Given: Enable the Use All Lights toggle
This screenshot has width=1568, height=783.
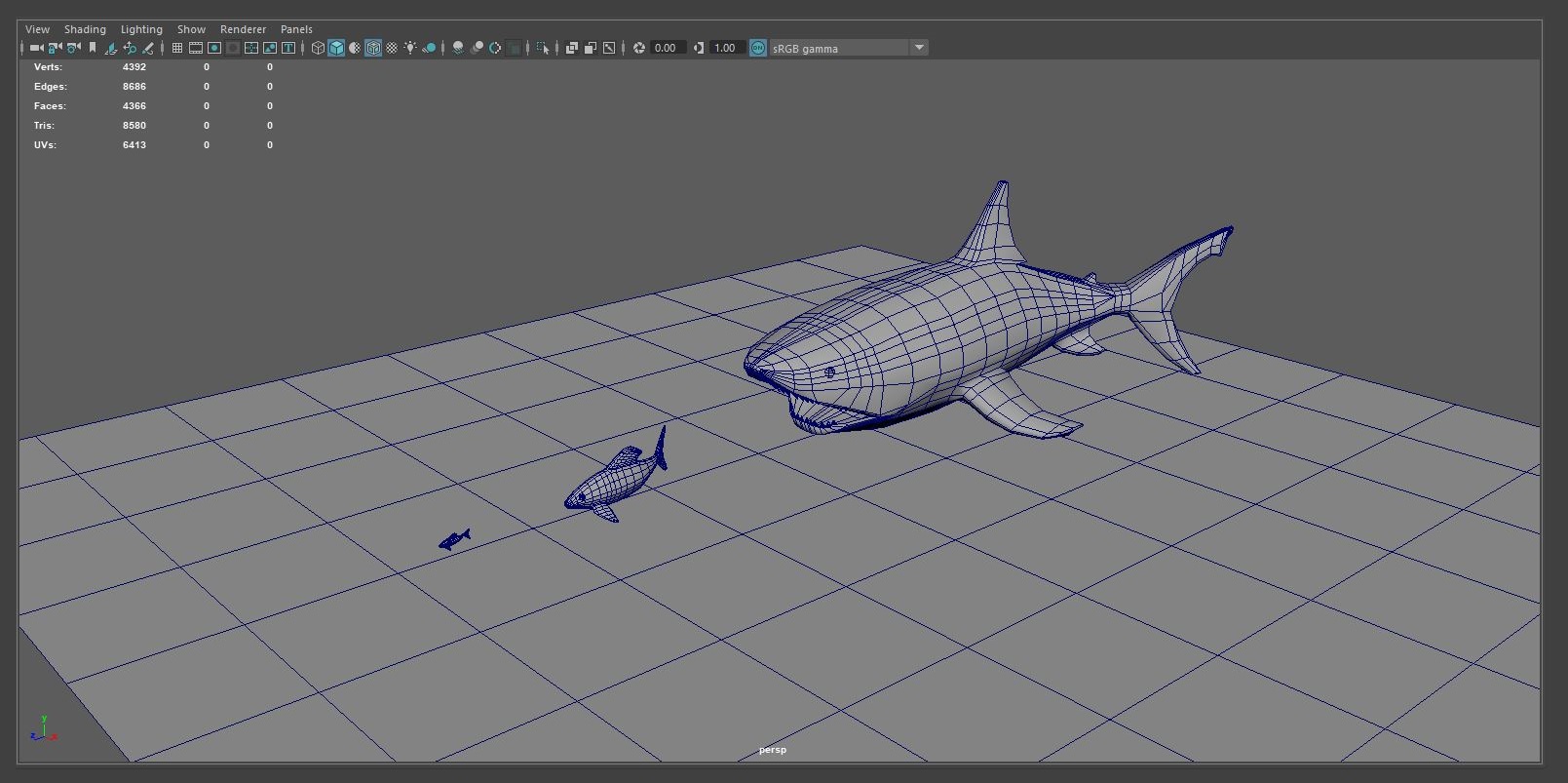Looking at the screenshot, I should point(410,48).
